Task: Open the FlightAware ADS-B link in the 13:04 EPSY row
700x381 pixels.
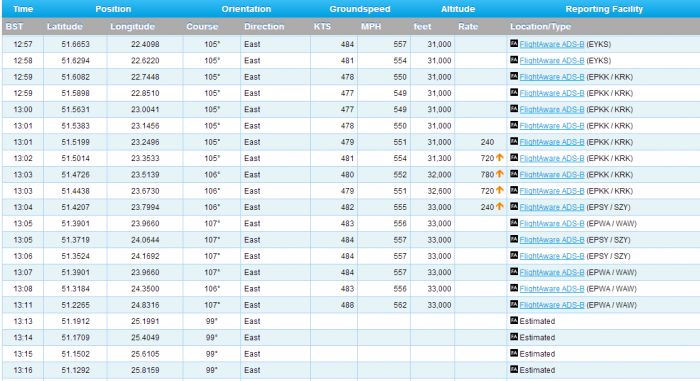Action: pos(552,207)
